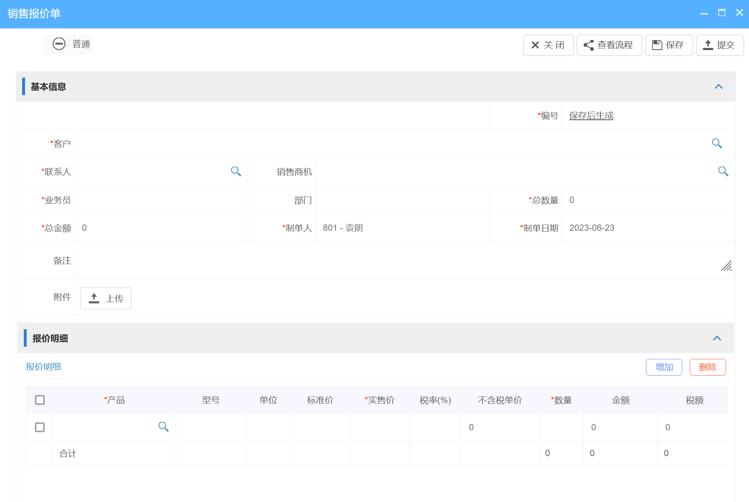Toggle the select-all checkbox in table header
This screenshot has height=502, width=749.
pyautogui.click(x=40, y=400)
